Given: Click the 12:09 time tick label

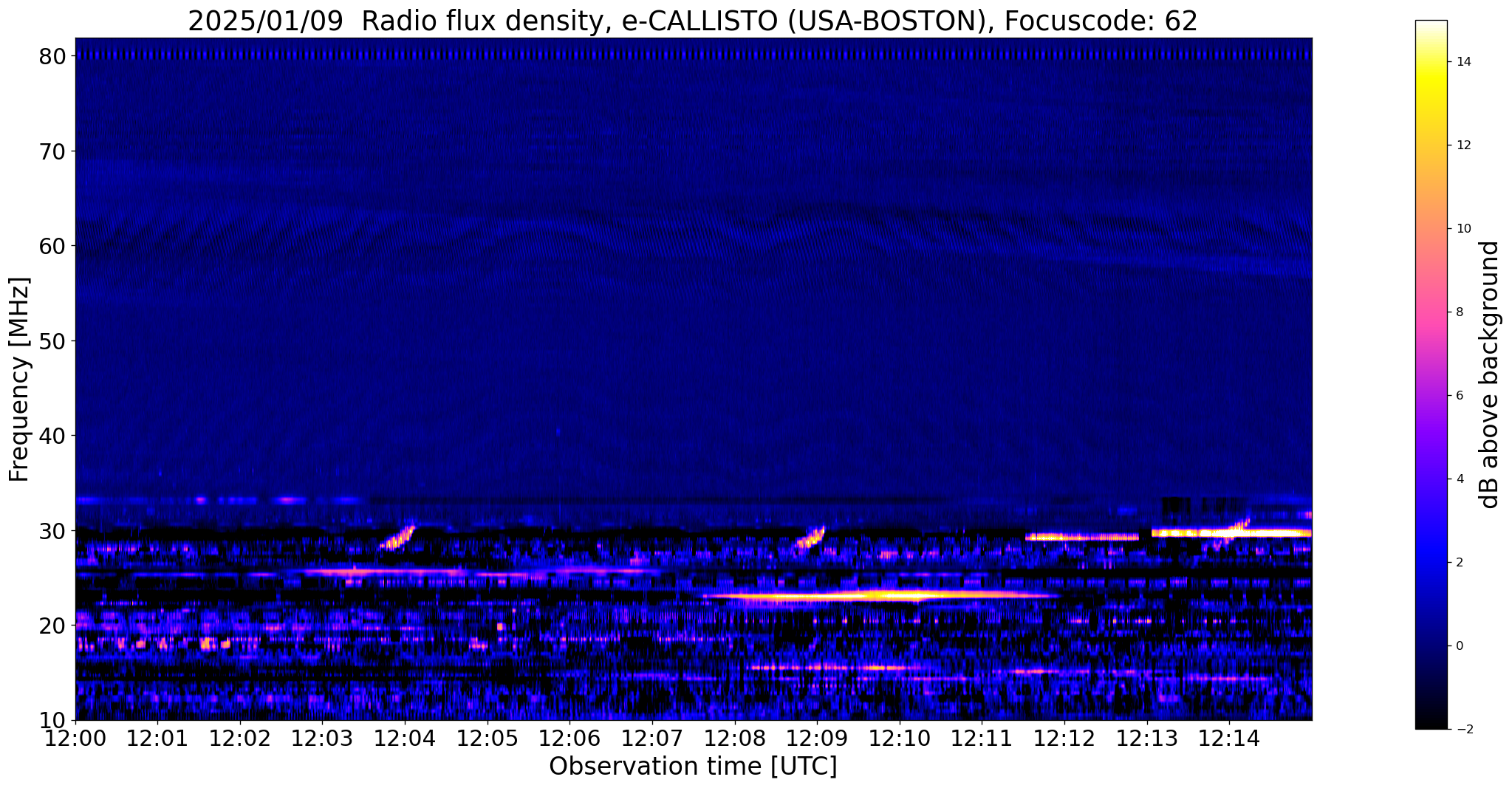Looking at the screenshot, I should (817, 738).
